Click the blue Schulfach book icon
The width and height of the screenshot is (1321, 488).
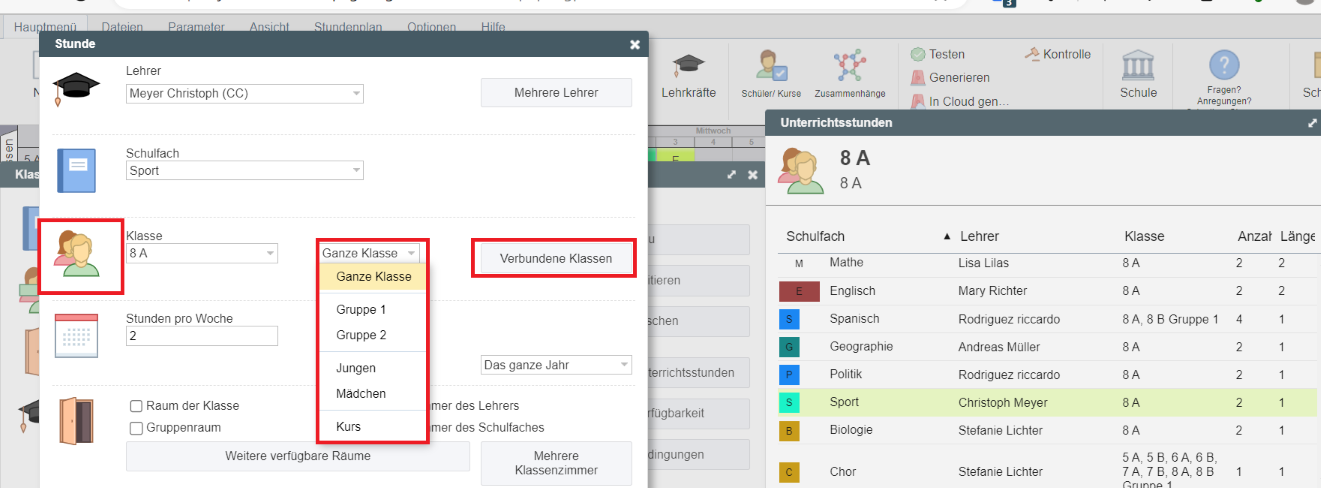76,170
